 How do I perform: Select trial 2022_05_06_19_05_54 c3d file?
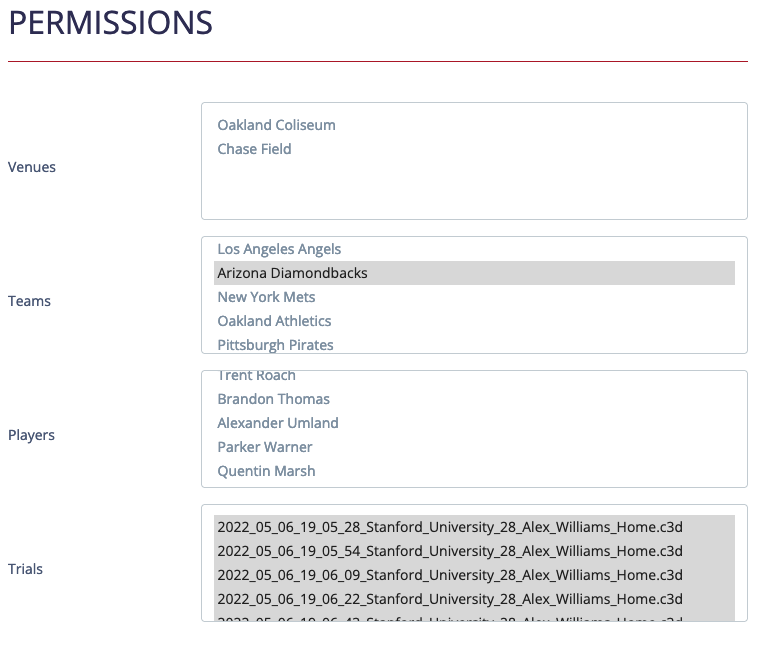449,551
